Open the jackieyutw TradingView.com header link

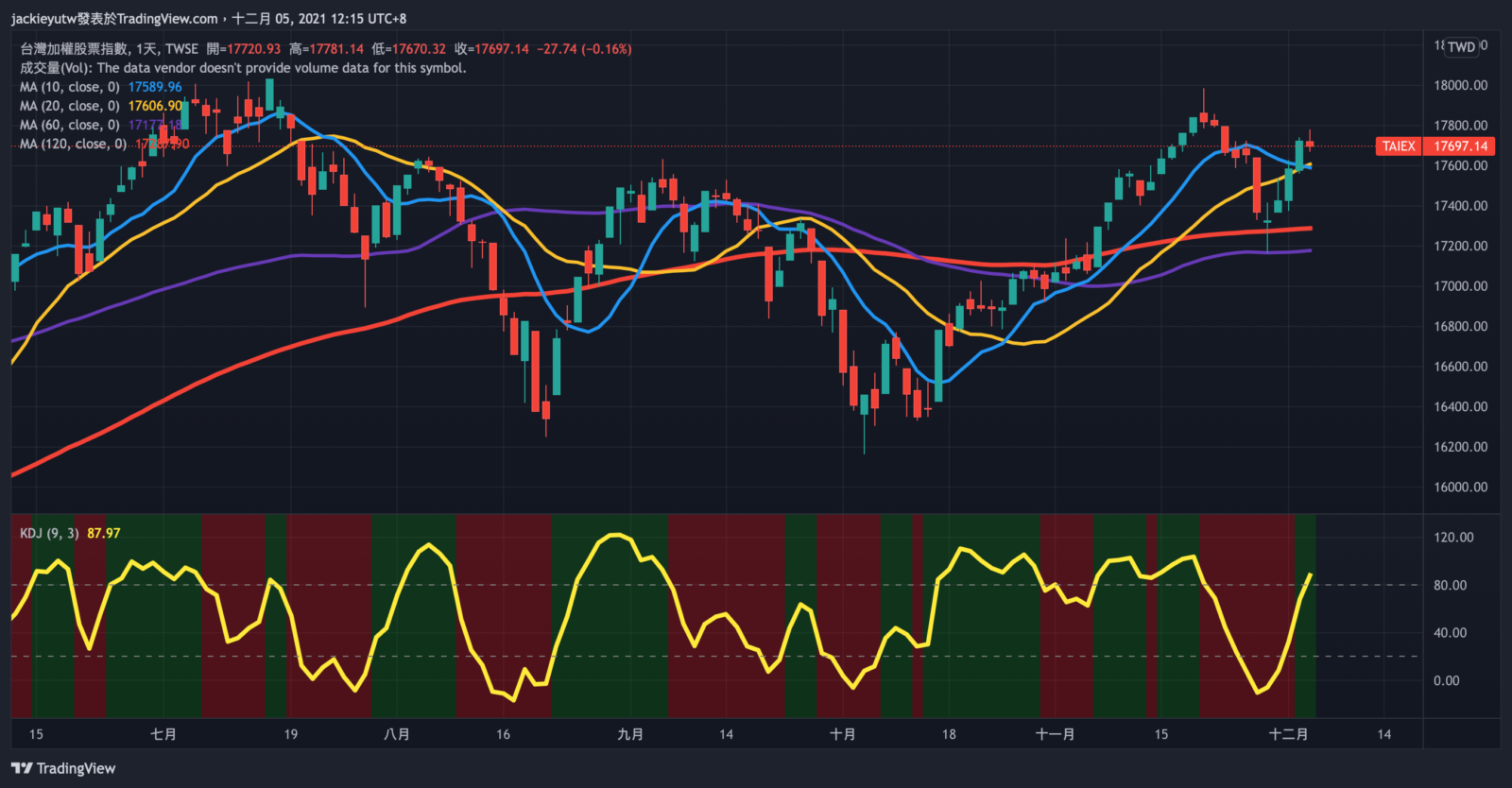click(114, 18)
